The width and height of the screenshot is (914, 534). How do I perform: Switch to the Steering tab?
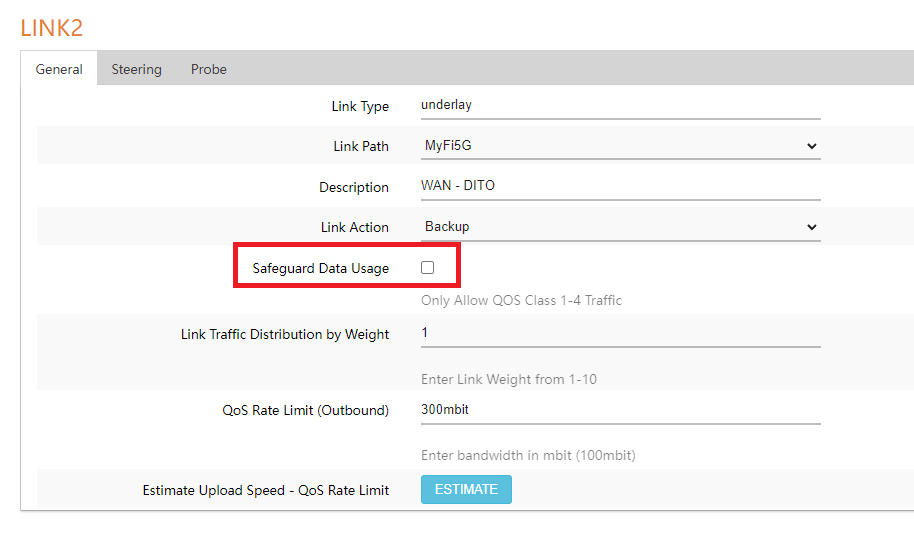136,69
